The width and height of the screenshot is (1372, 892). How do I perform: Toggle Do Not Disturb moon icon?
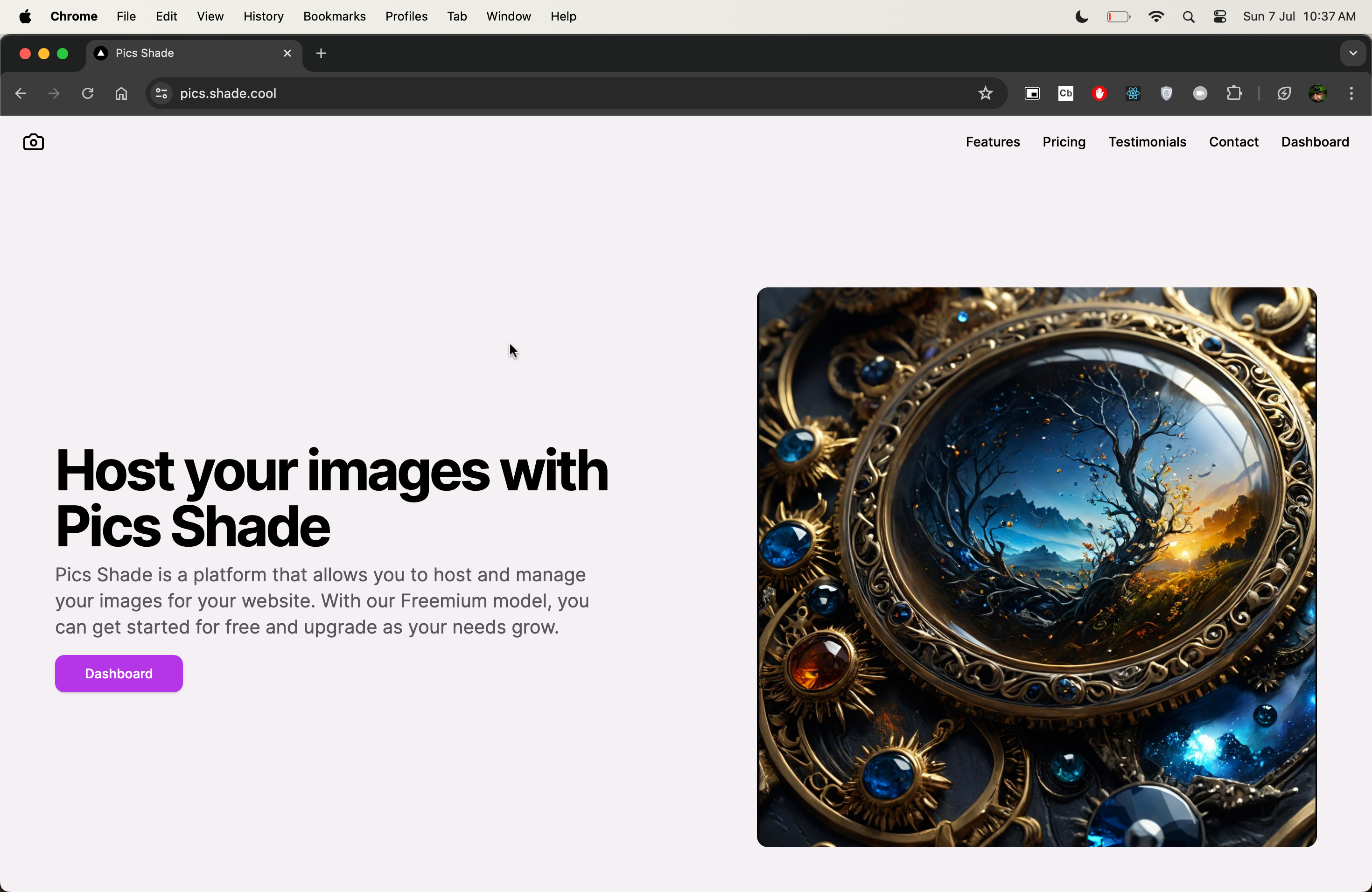(x=1082, y=17)
